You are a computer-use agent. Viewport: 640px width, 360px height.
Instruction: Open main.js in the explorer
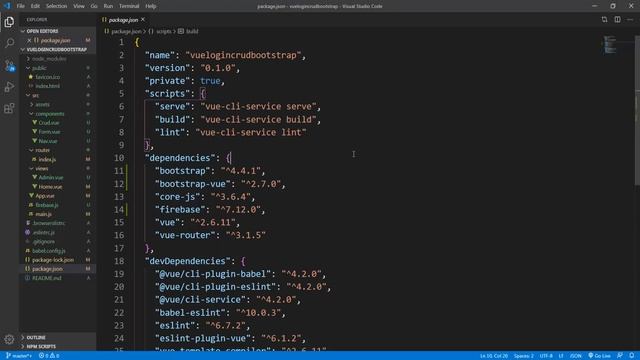click(57, 214)
